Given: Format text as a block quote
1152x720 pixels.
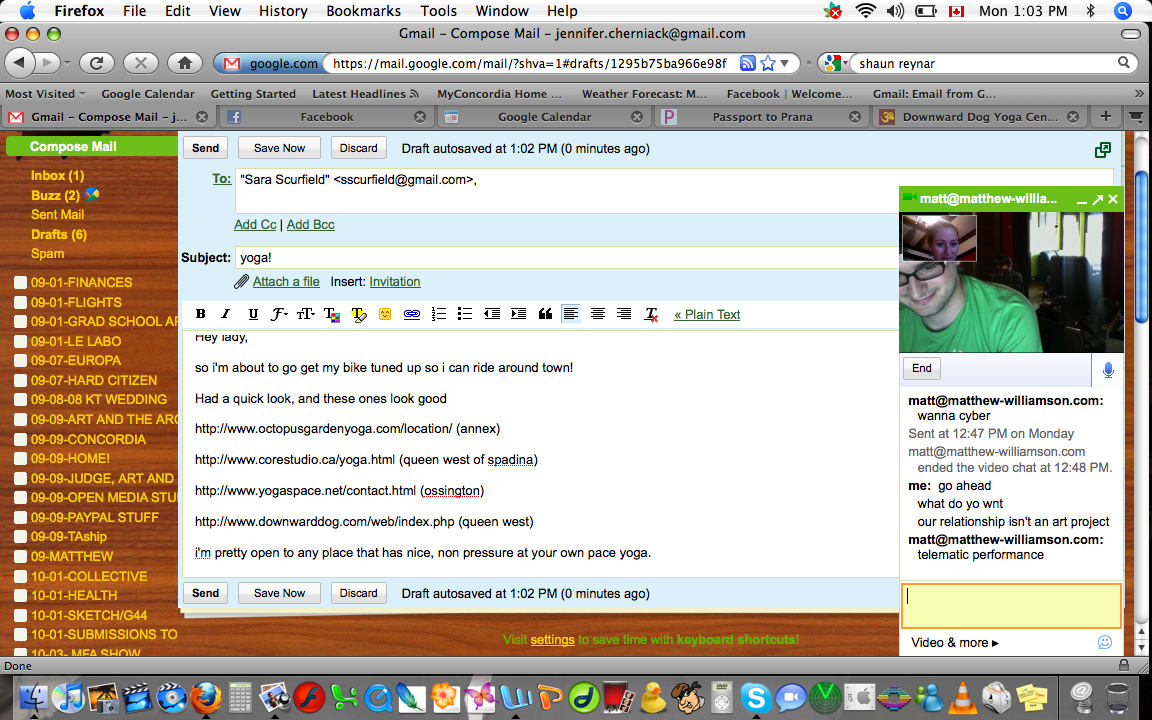Looking at the screenshot, I should pos(545,314).
